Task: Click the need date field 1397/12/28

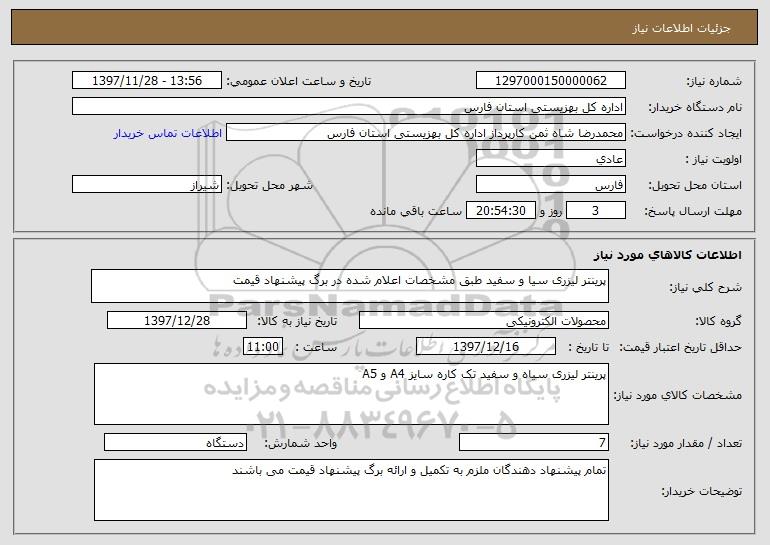Action: pos(177,321)
